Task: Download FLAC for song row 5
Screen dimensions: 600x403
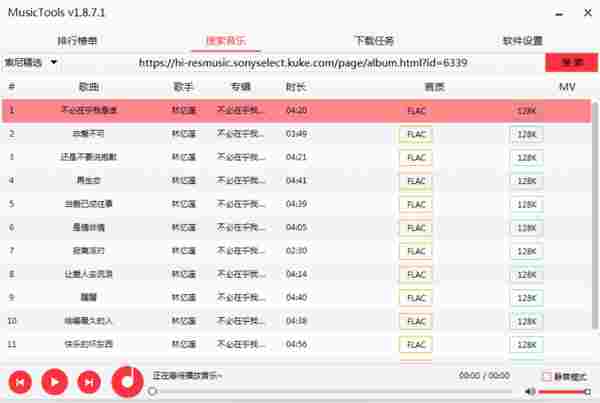Action: [x=416, y=205]
